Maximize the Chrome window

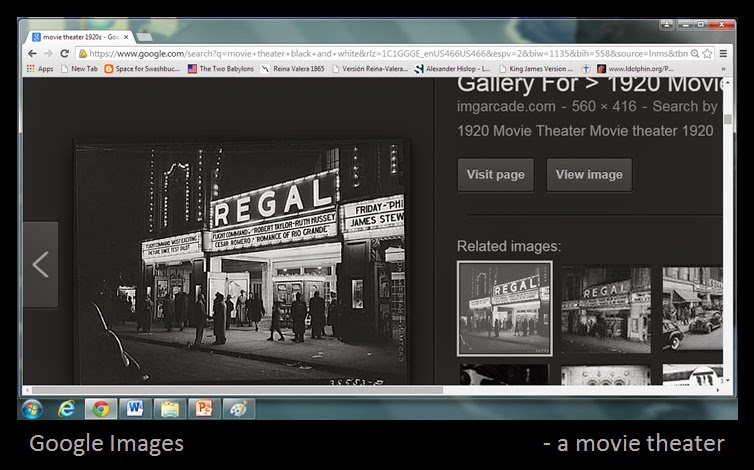point(701,25)
